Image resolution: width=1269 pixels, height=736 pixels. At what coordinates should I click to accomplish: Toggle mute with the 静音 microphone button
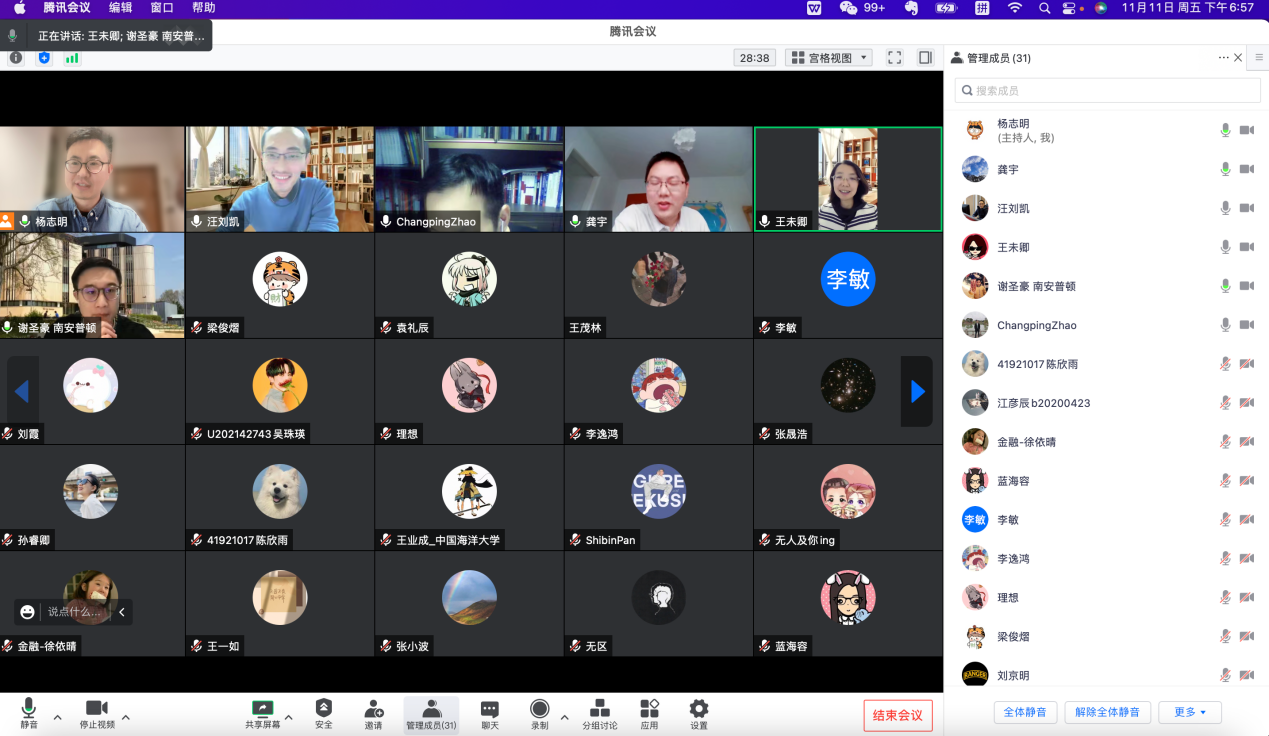point(29,713)
